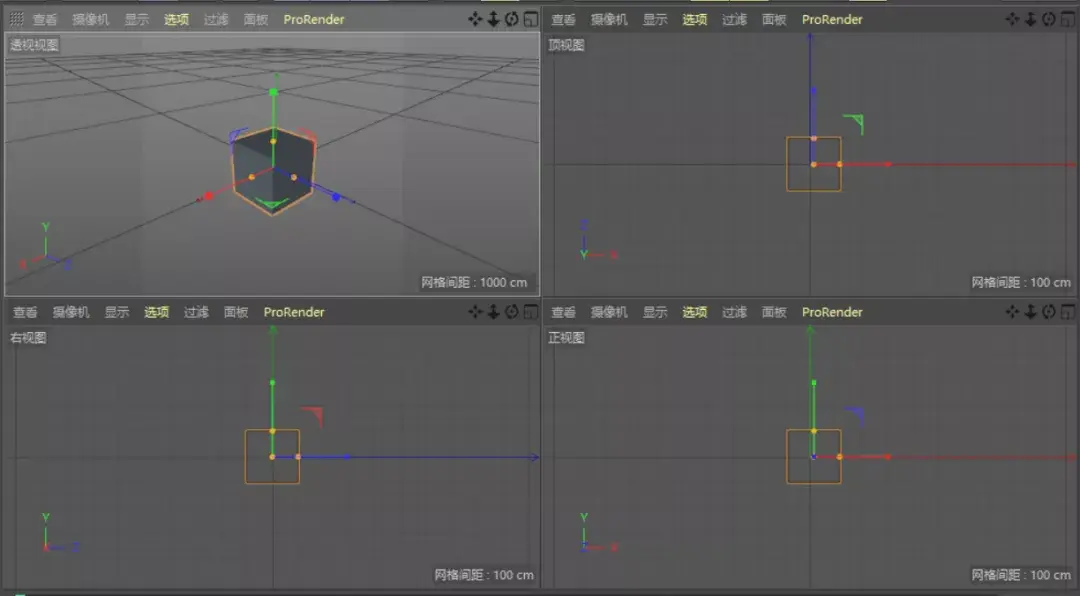Open the 显示 menu in the right view
The width and height of the screenshot is (1080, 596).
(x=116, y=312)
